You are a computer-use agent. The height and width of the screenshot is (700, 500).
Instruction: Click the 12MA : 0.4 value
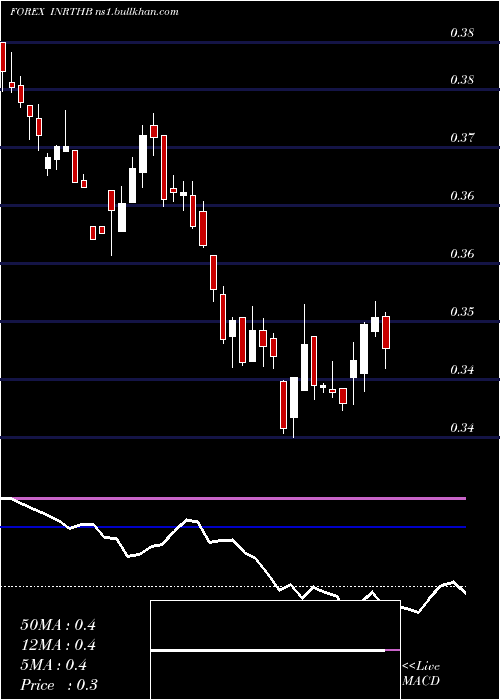point(58,645)
